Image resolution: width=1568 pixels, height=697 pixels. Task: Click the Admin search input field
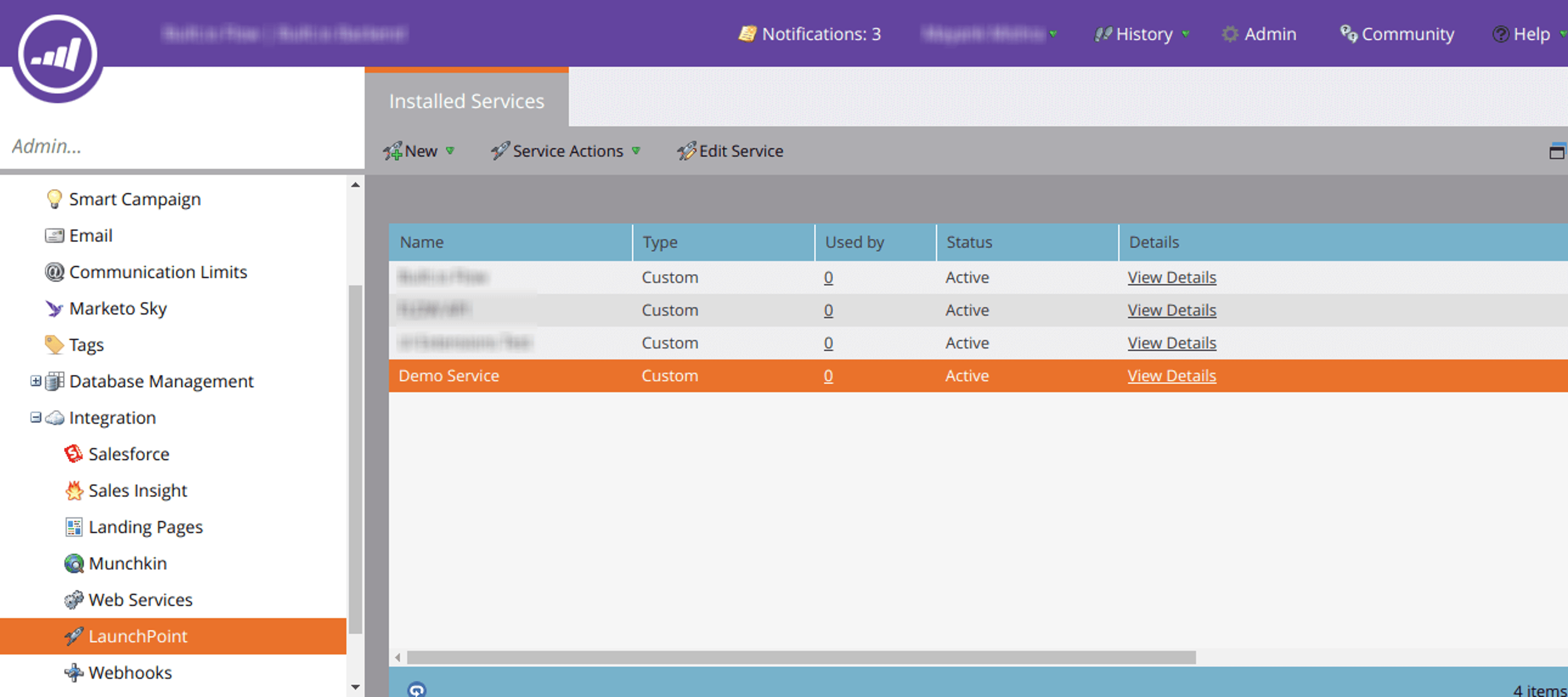click(x=182, y=146)
